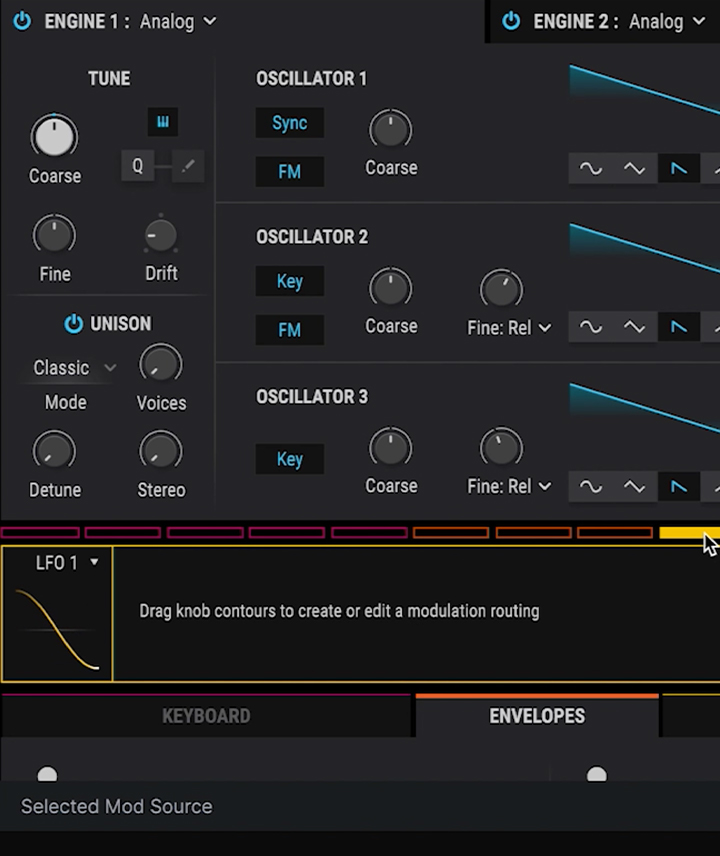Switch to the KEYBOARD tab
720x856 pixels.
206,716
